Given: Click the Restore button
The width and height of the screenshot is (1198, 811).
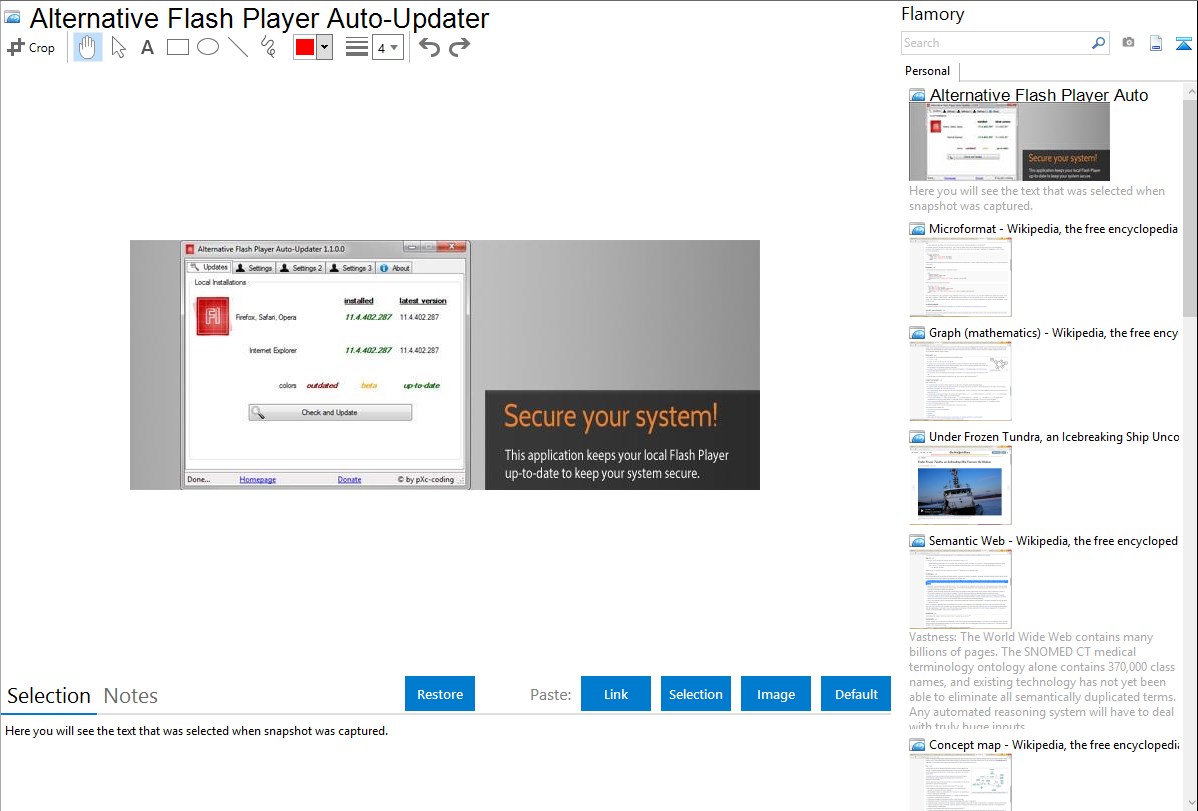Looking at the screenshot, I should pos(440,693).
